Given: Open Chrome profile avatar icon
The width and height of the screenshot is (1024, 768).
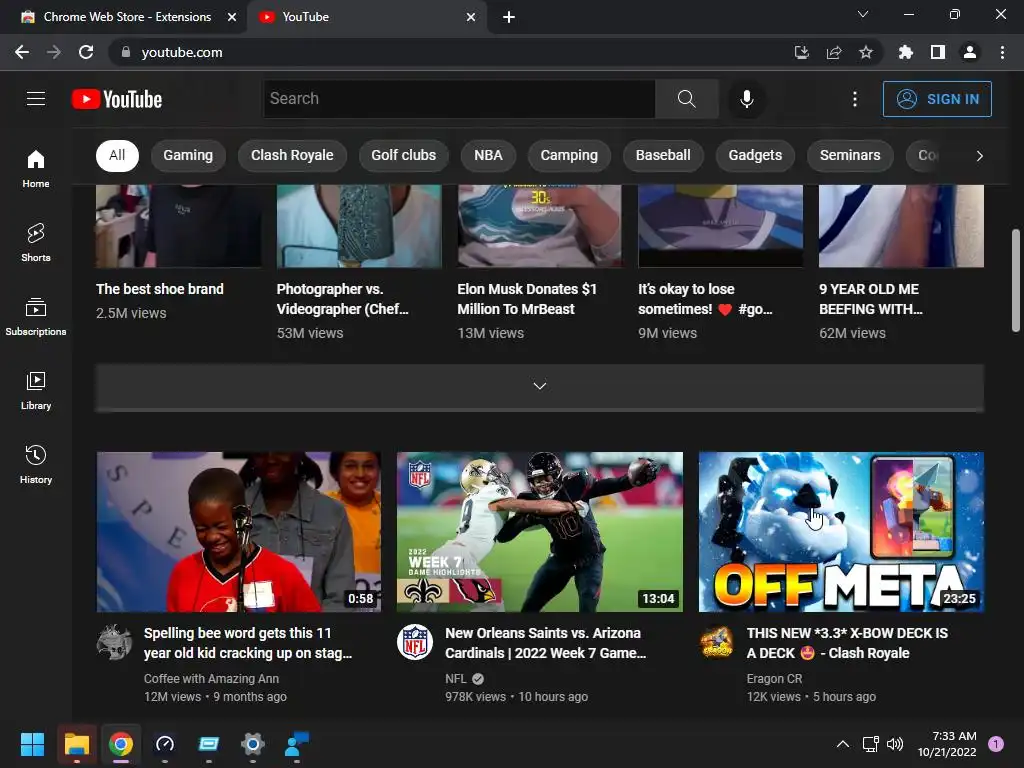Looking at the screenshot, I should tap(969, 52).
